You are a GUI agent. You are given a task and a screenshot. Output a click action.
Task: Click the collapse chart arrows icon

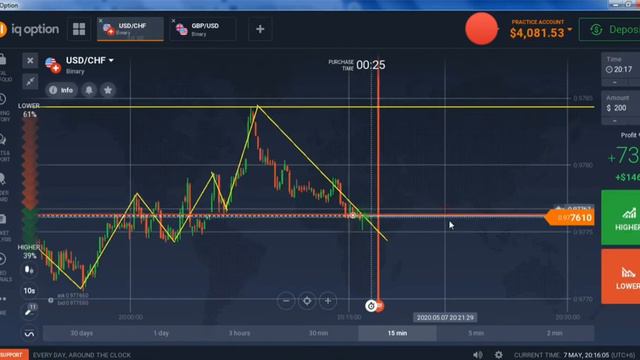pyautogui.click(x=30, y=81)
